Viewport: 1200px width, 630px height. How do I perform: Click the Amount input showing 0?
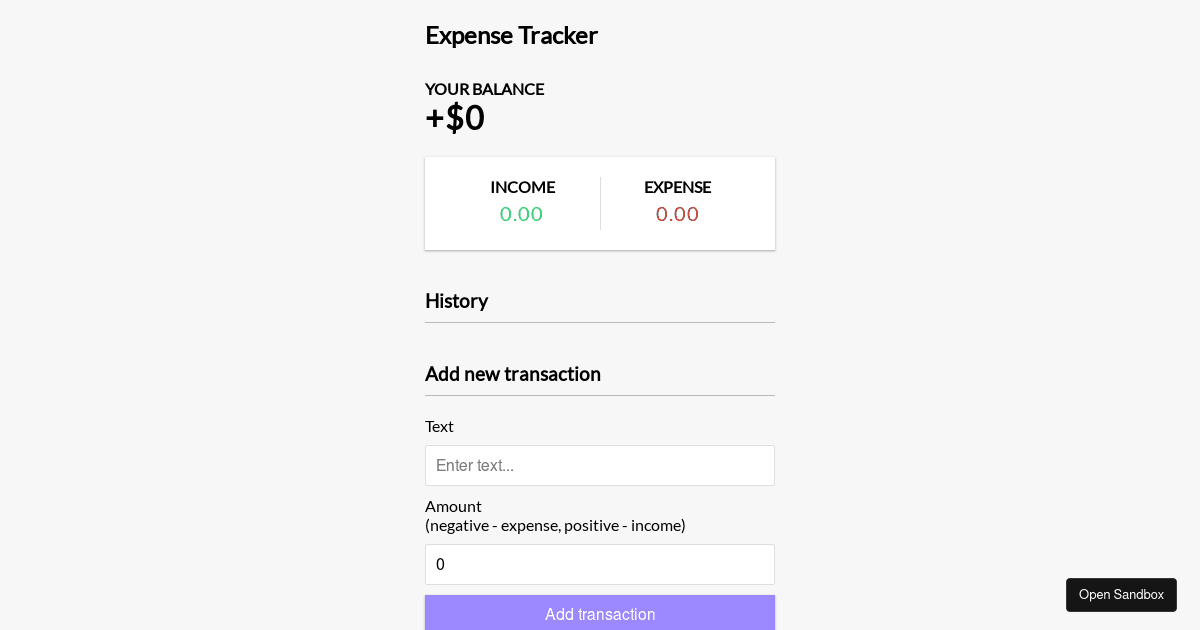point(600,564)
